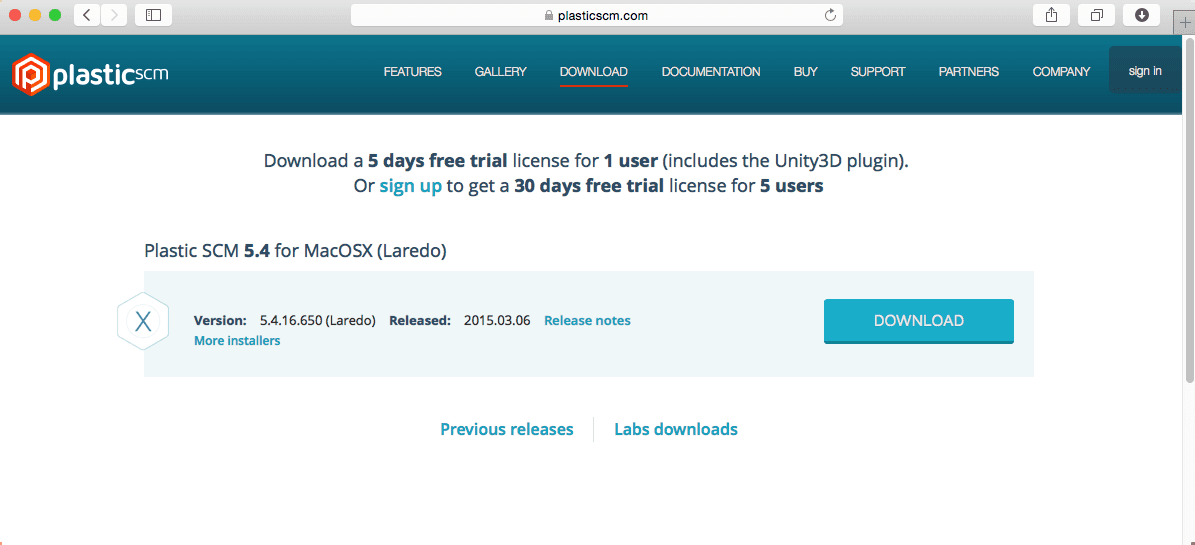Viewport: 1195px width, 545px height.
Task: Toggle the Safari sidebar button
Action: [x=153, y=14]
